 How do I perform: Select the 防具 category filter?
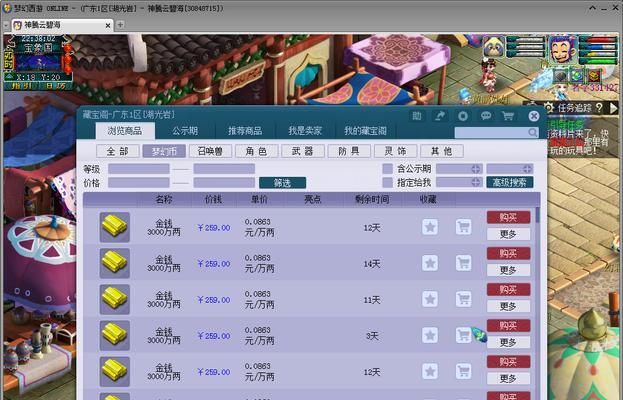click(349, 151)
